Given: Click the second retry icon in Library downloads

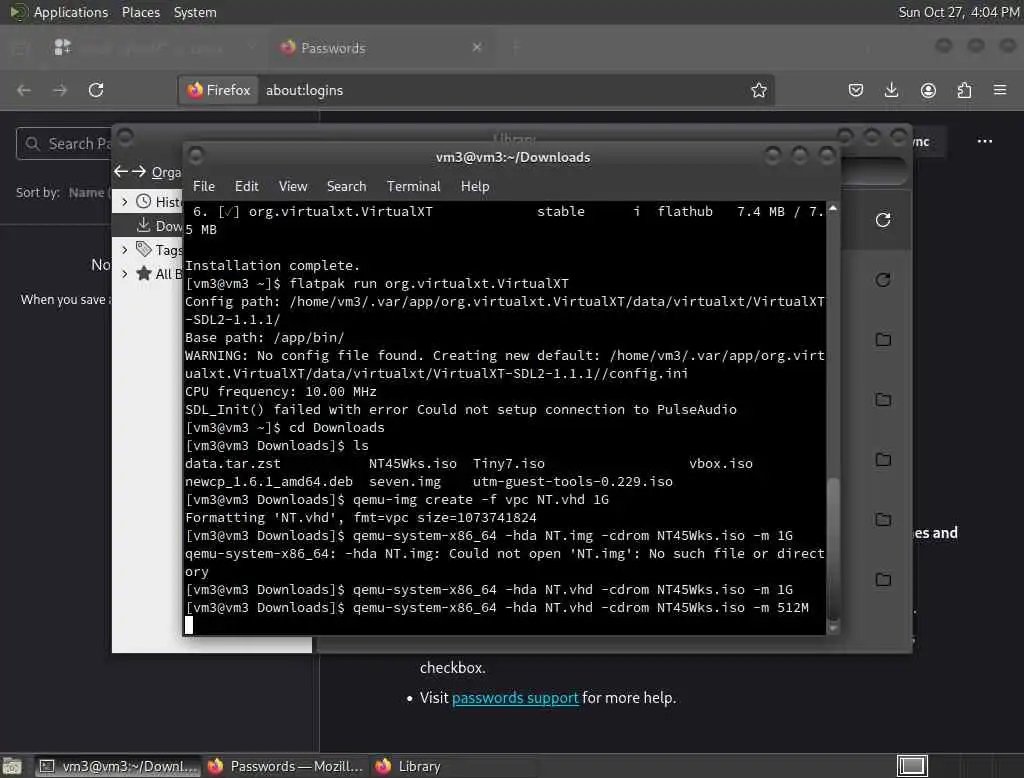Looking at the screenshot, I should (883, 280).
